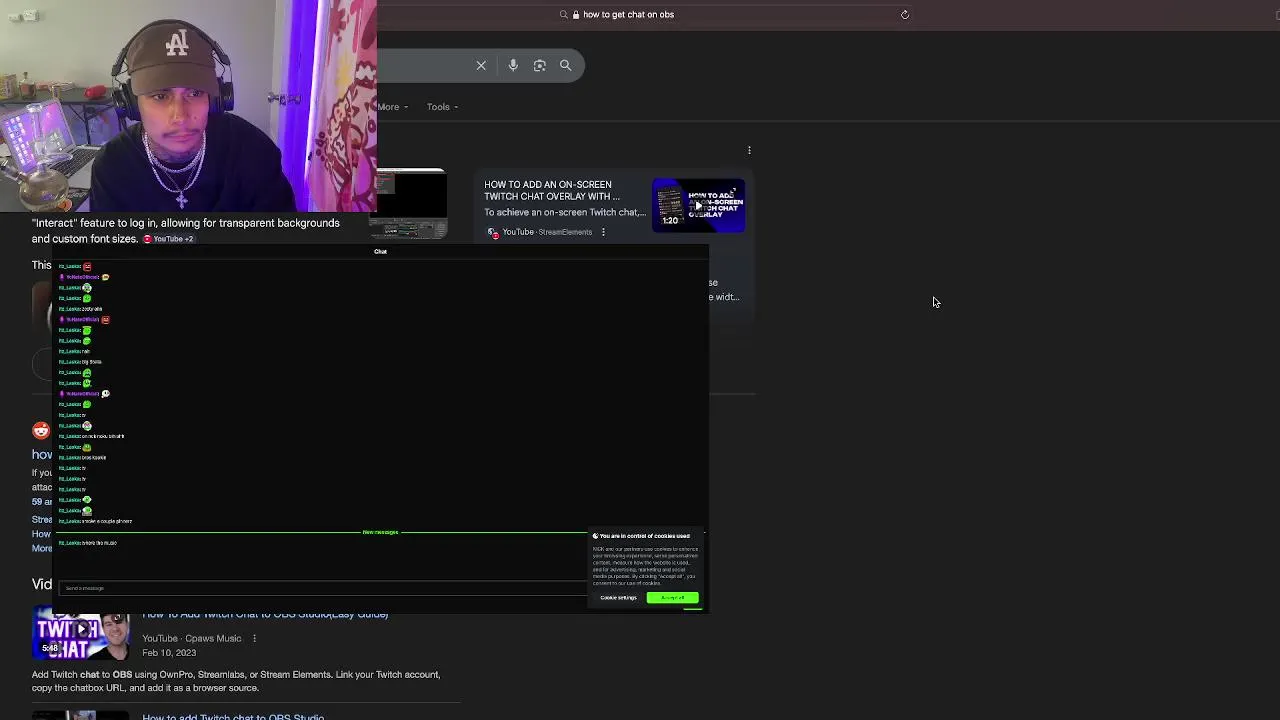The image size is (1280, 720).
Task: Open search by image camera icon
Action: [x=539, y=65]
